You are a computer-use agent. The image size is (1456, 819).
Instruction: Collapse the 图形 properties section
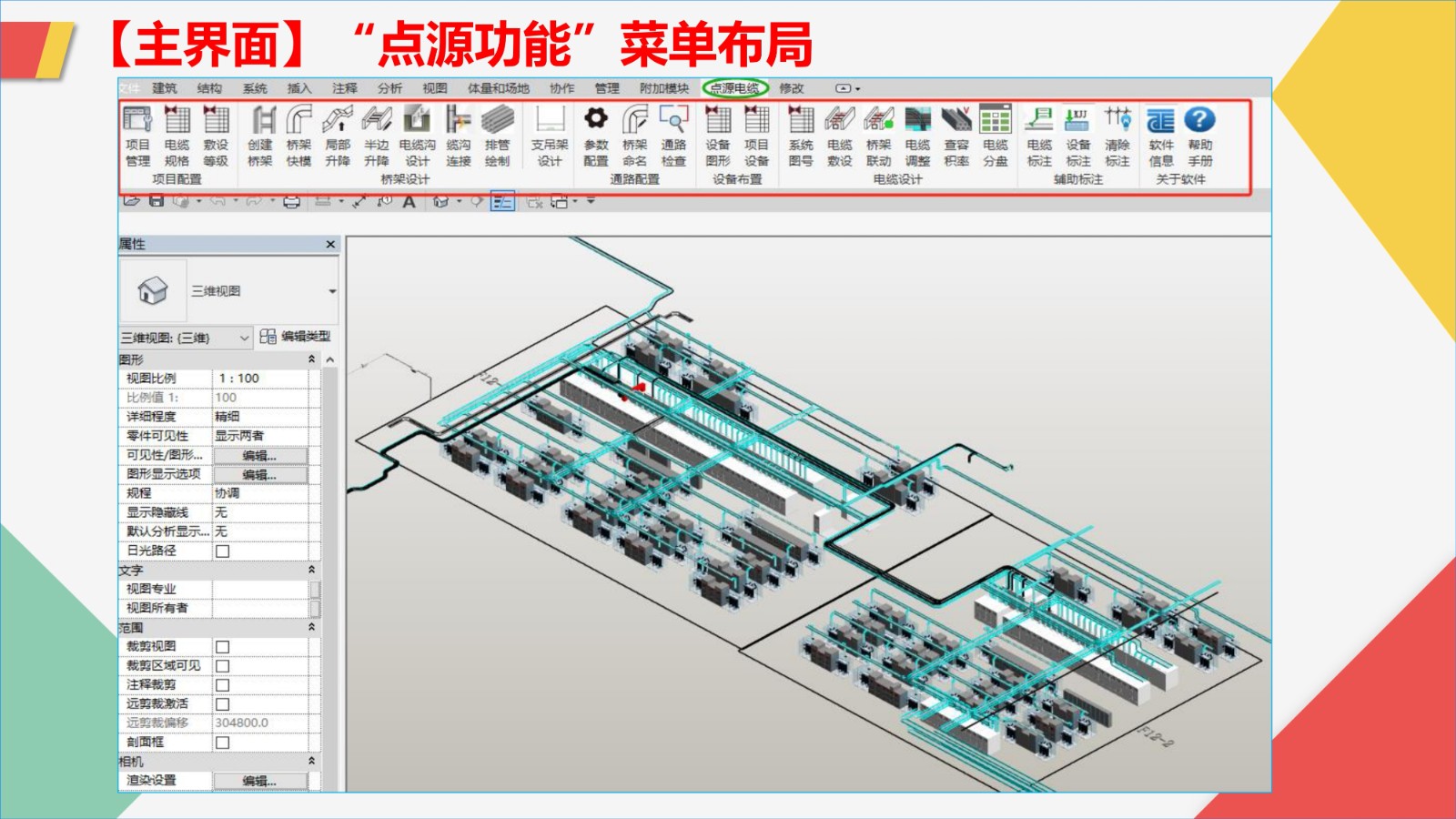click(311, 359)
